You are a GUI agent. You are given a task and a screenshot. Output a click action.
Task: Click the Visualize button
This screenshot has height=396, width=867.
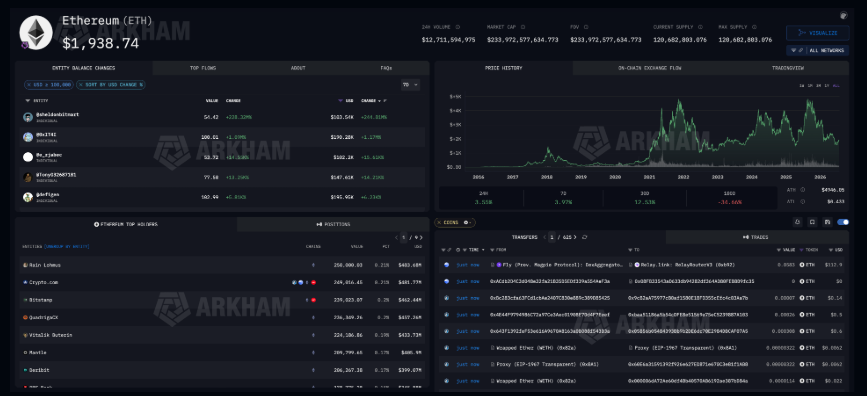[818, 33]
